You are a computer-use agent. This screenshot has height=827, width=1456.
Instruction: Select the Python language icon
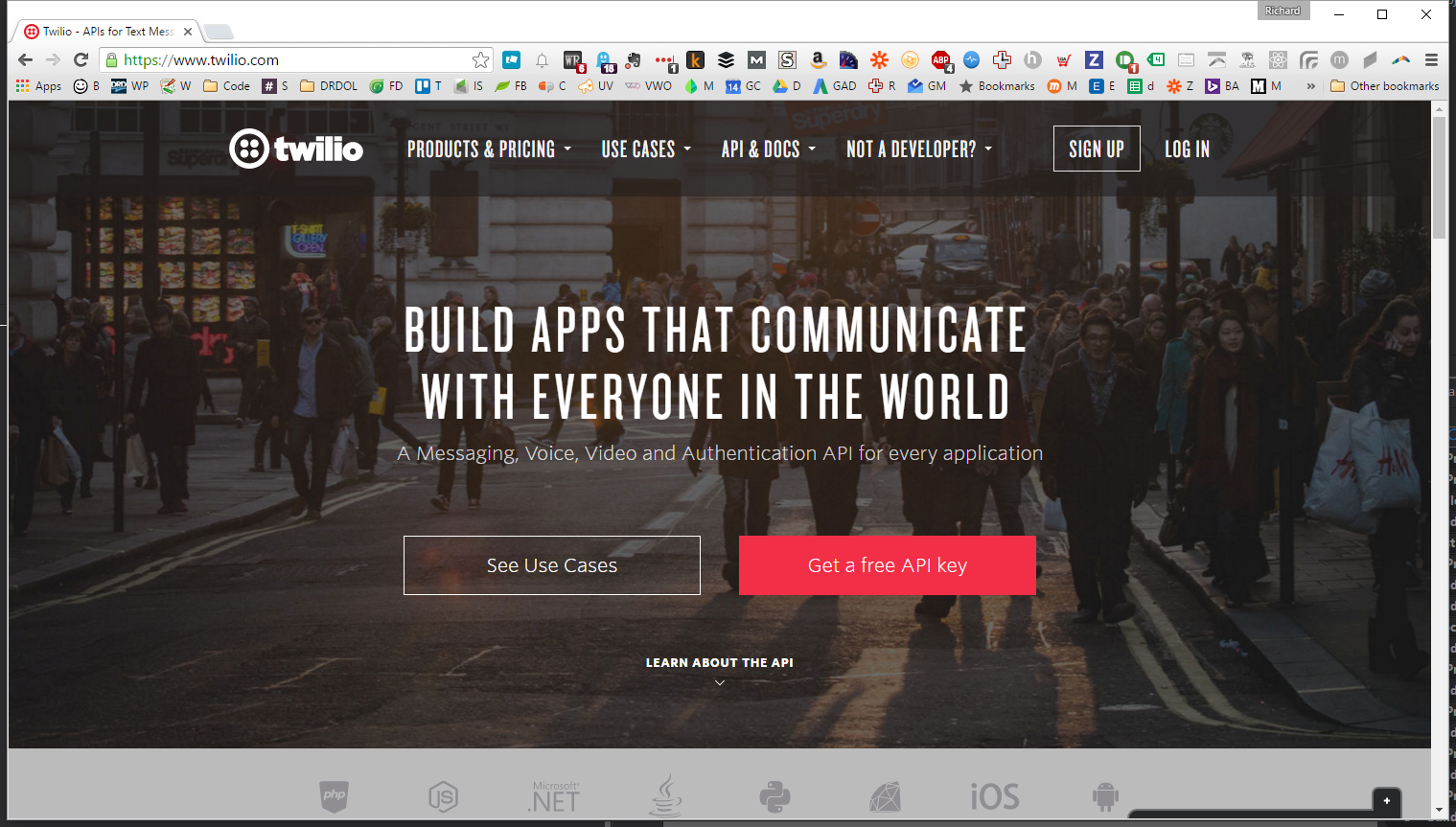pos(774,796)
